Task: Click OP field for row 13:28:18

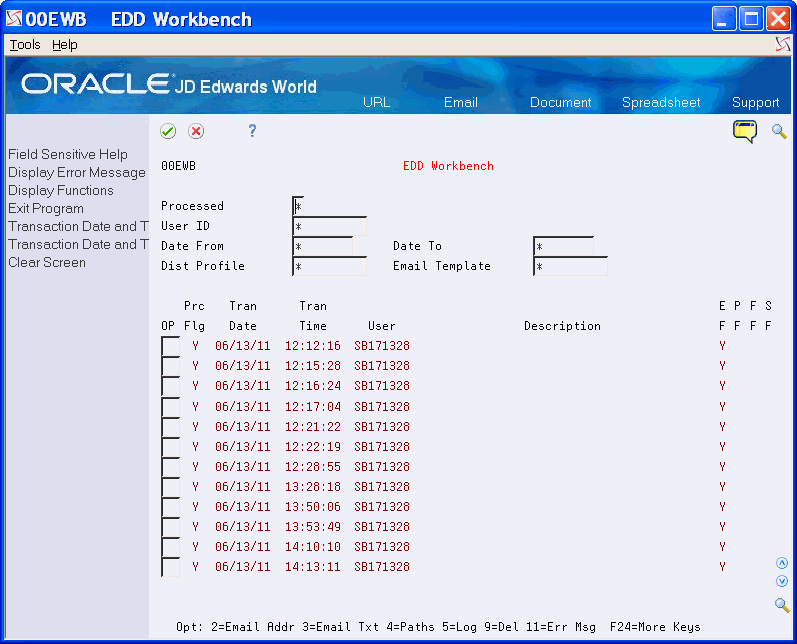Action: point(170,486)
